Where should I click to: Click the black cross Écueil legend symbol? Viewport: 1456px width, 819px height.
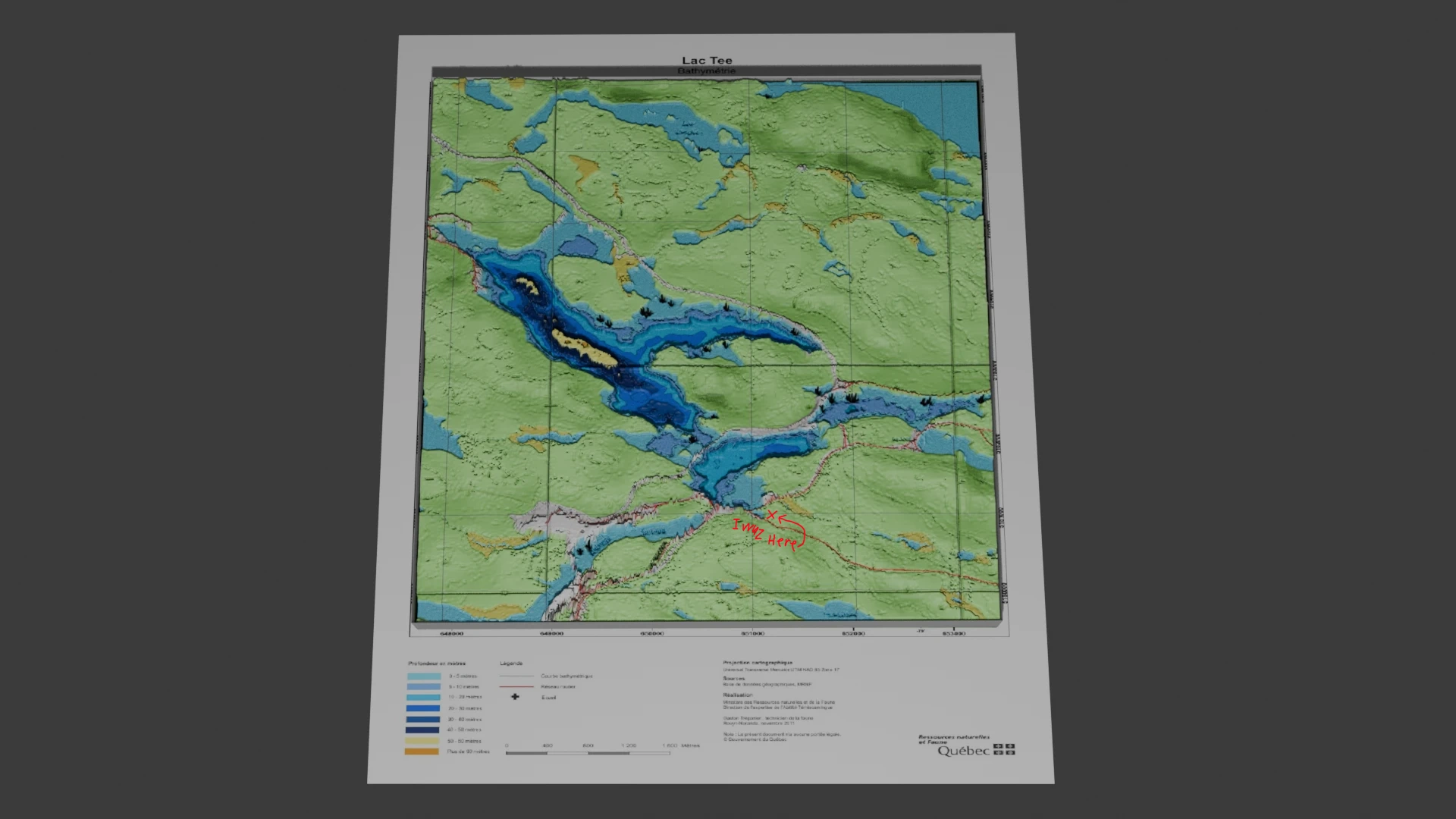[x=515, y=697]
